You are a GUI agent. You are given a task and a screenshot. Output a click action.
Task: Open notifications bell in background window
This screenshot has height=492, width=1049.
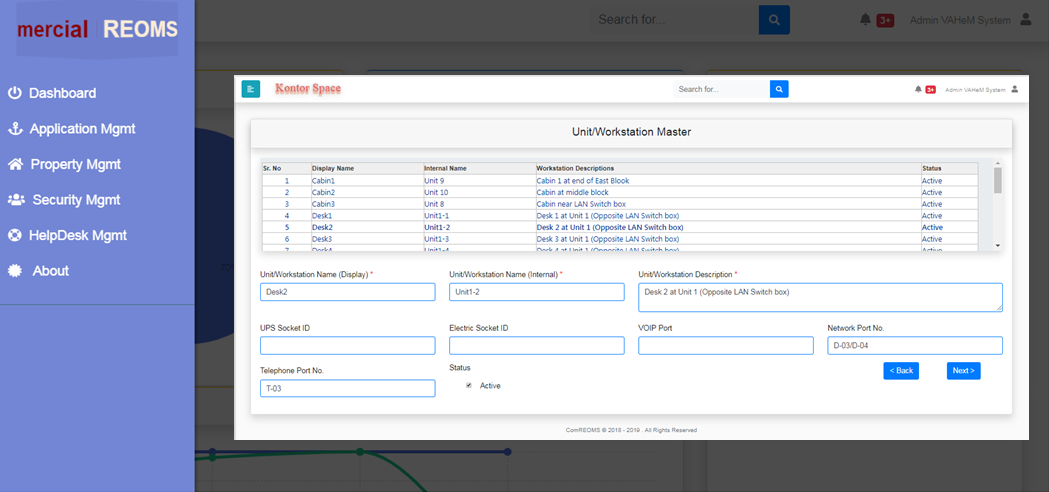tap(865, 20)
